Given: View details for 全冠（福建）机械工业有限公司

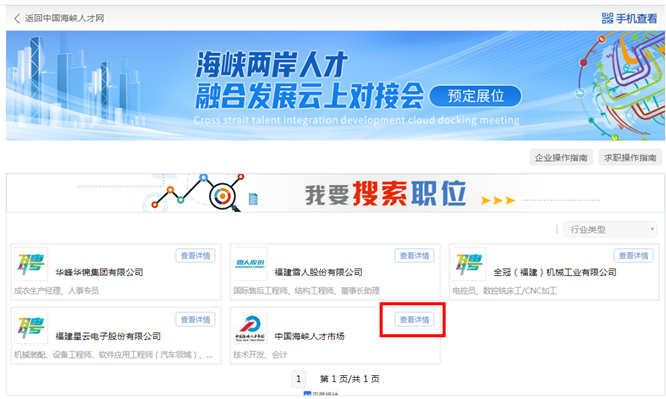Looking at the screenshot, I should point(633,255).
